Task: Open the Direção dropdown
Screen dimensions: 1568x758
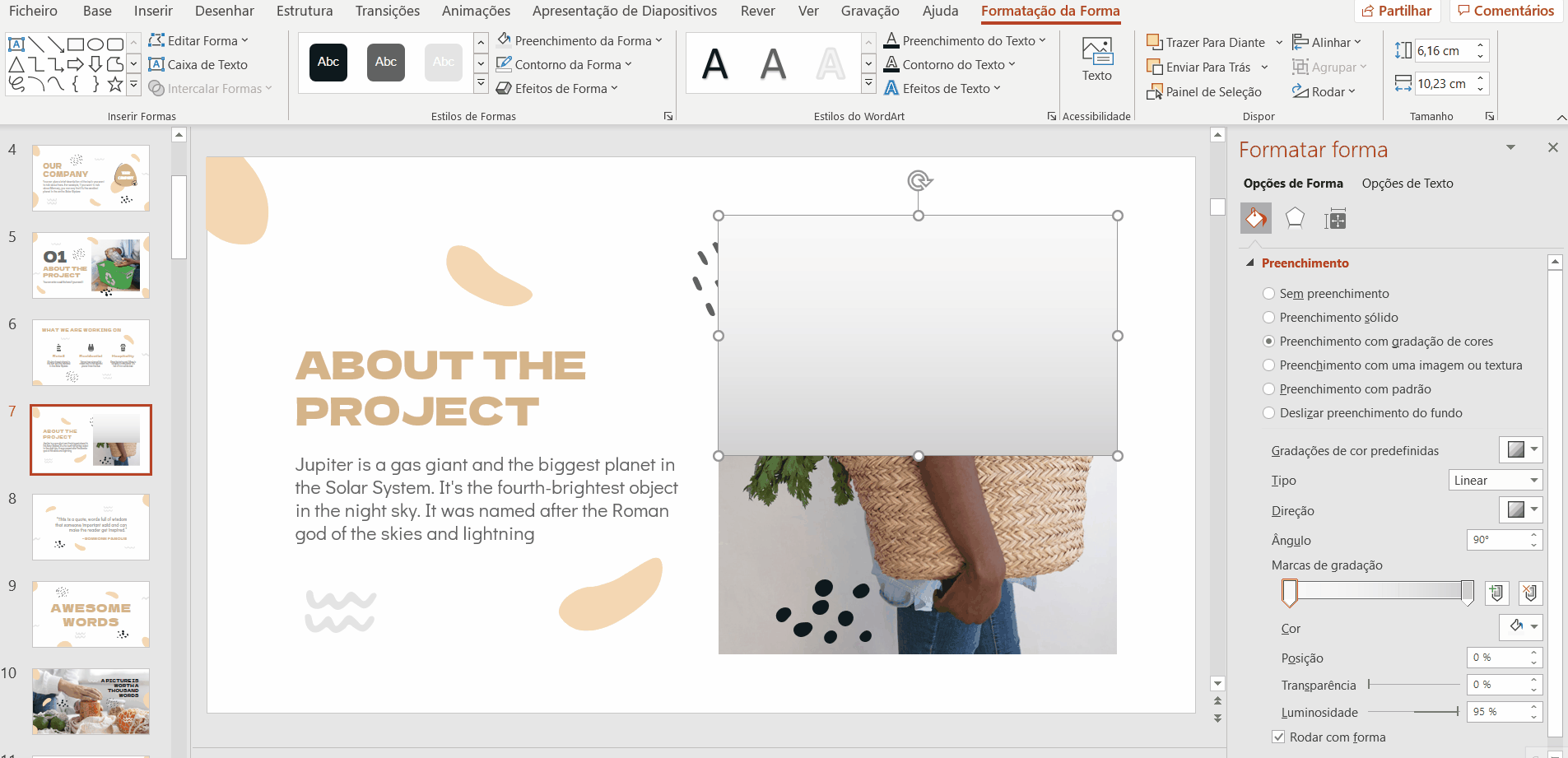Action: pyautogui.click(x=1520, y=510)
